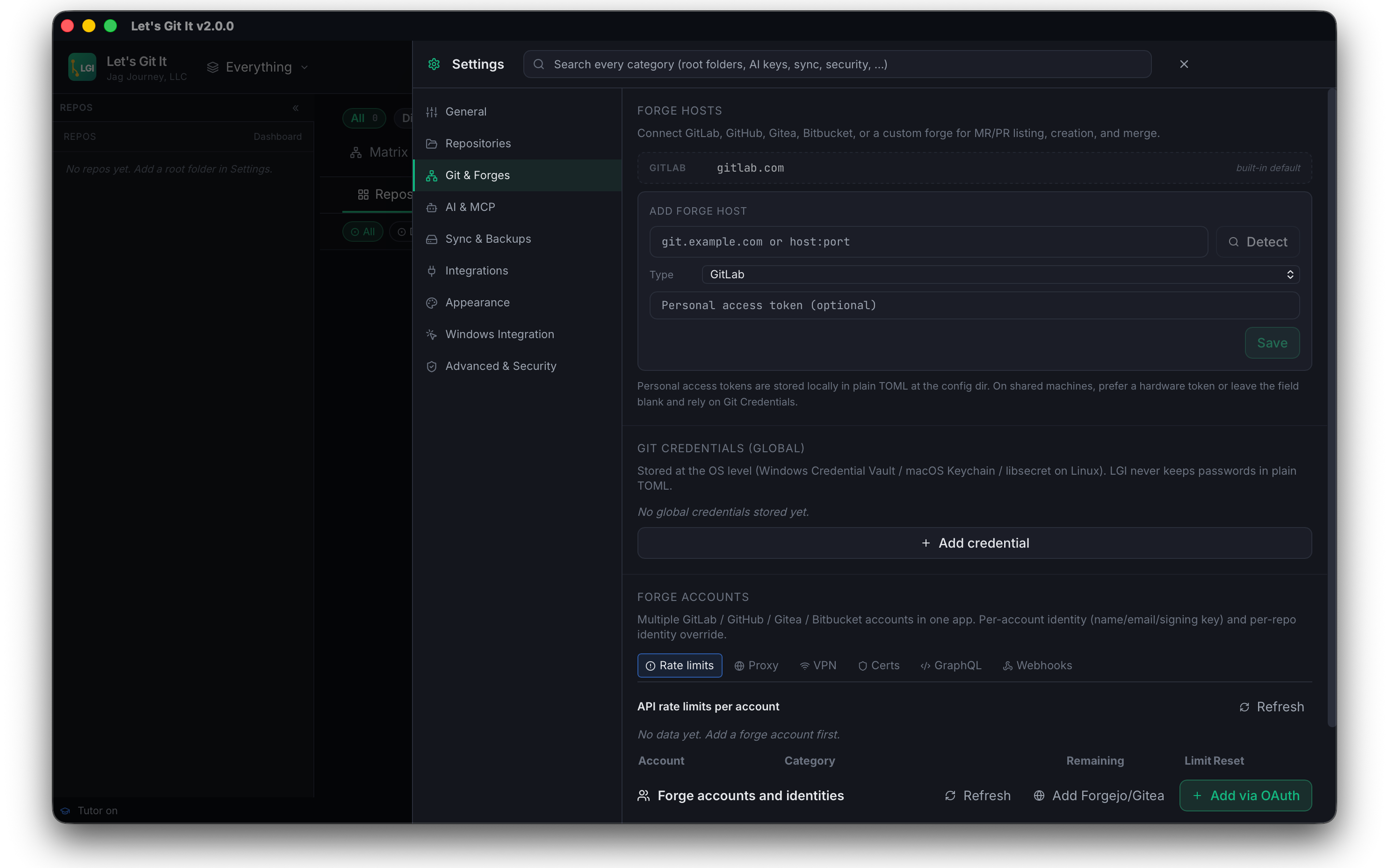Open the AI & MCP settings category
This screenshot has width=1389, height=868.
coord(517,207)
